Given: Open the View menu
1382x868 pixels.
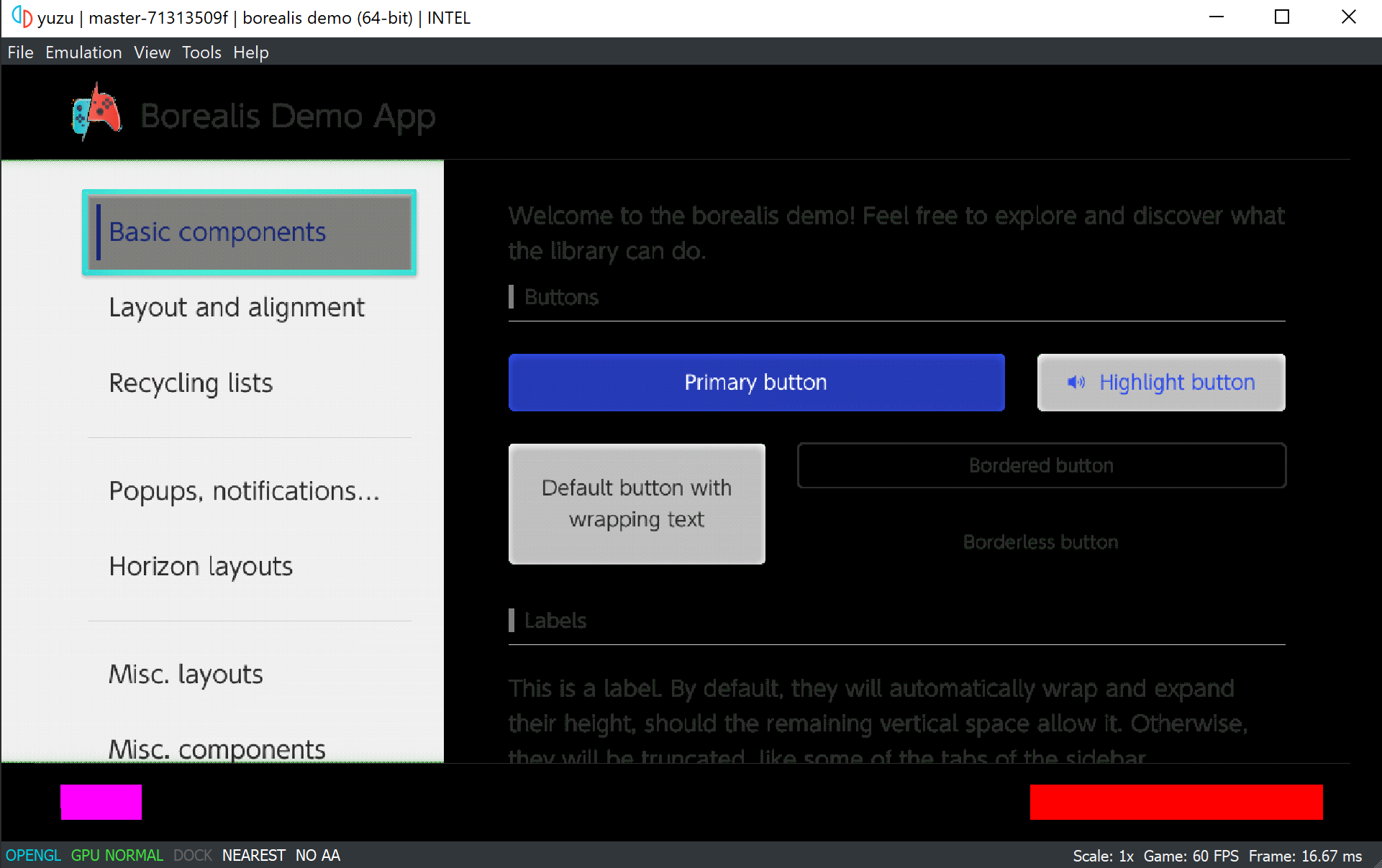Looking at the screenshot, I should 152,52.
